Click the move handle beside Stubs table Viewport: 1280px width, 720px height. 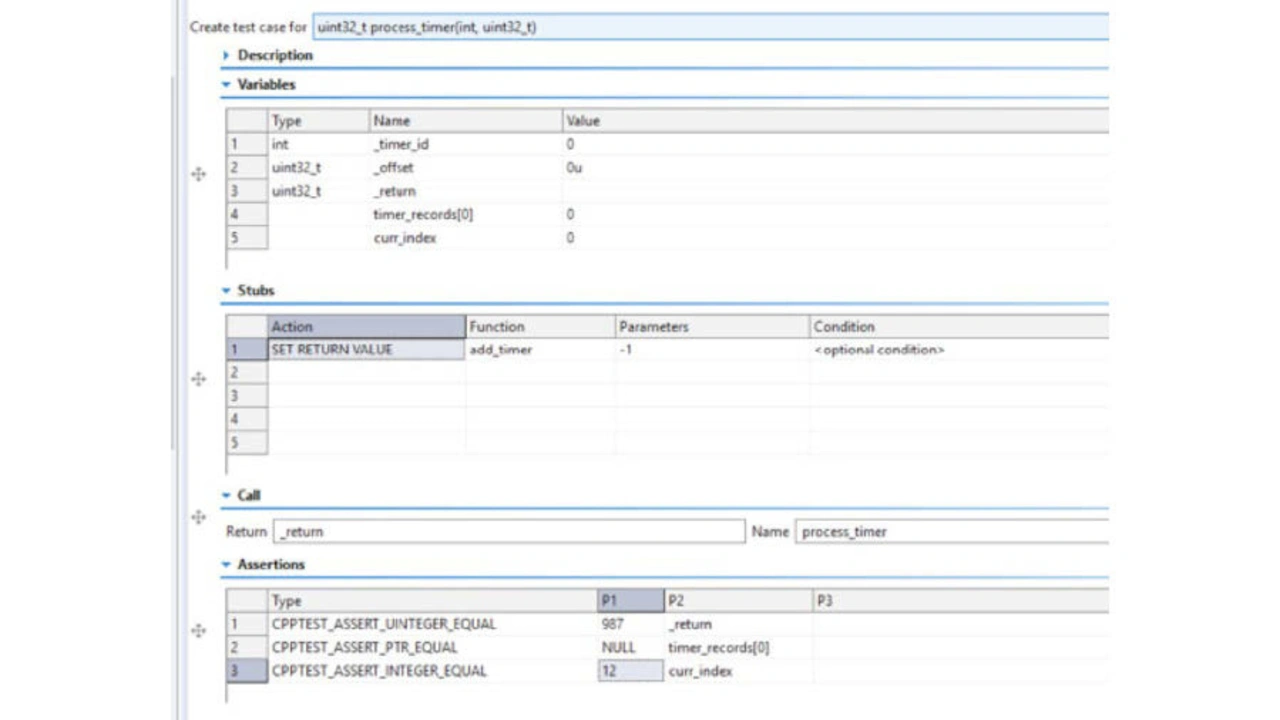(198, 379)
